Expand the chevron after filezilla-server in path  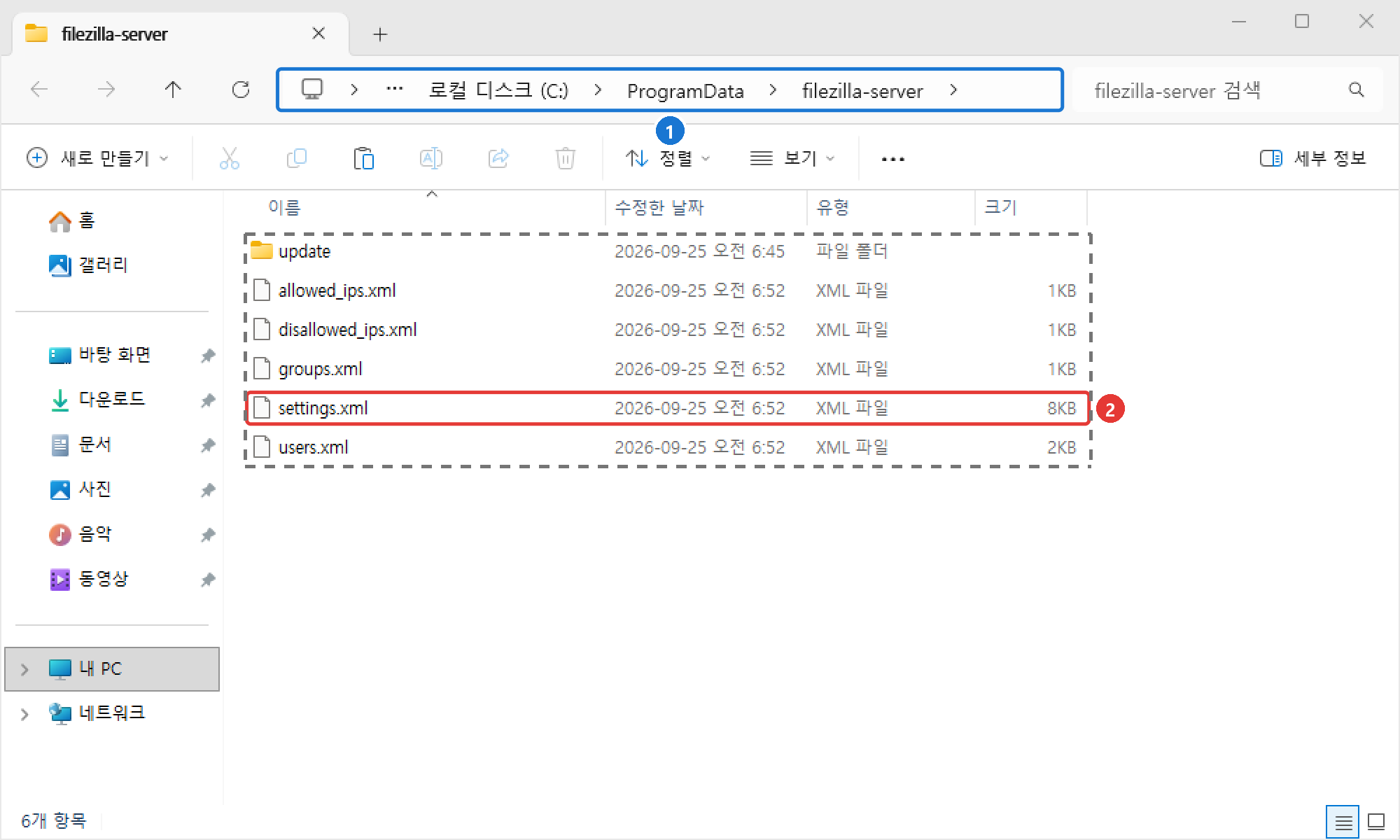953,90
